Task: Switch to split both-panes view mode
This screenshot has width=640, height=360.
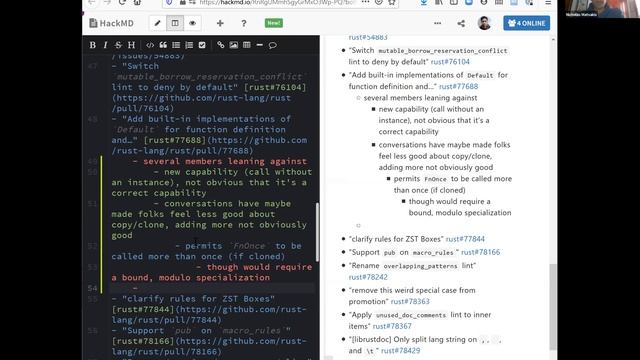Action: [175, 23]
